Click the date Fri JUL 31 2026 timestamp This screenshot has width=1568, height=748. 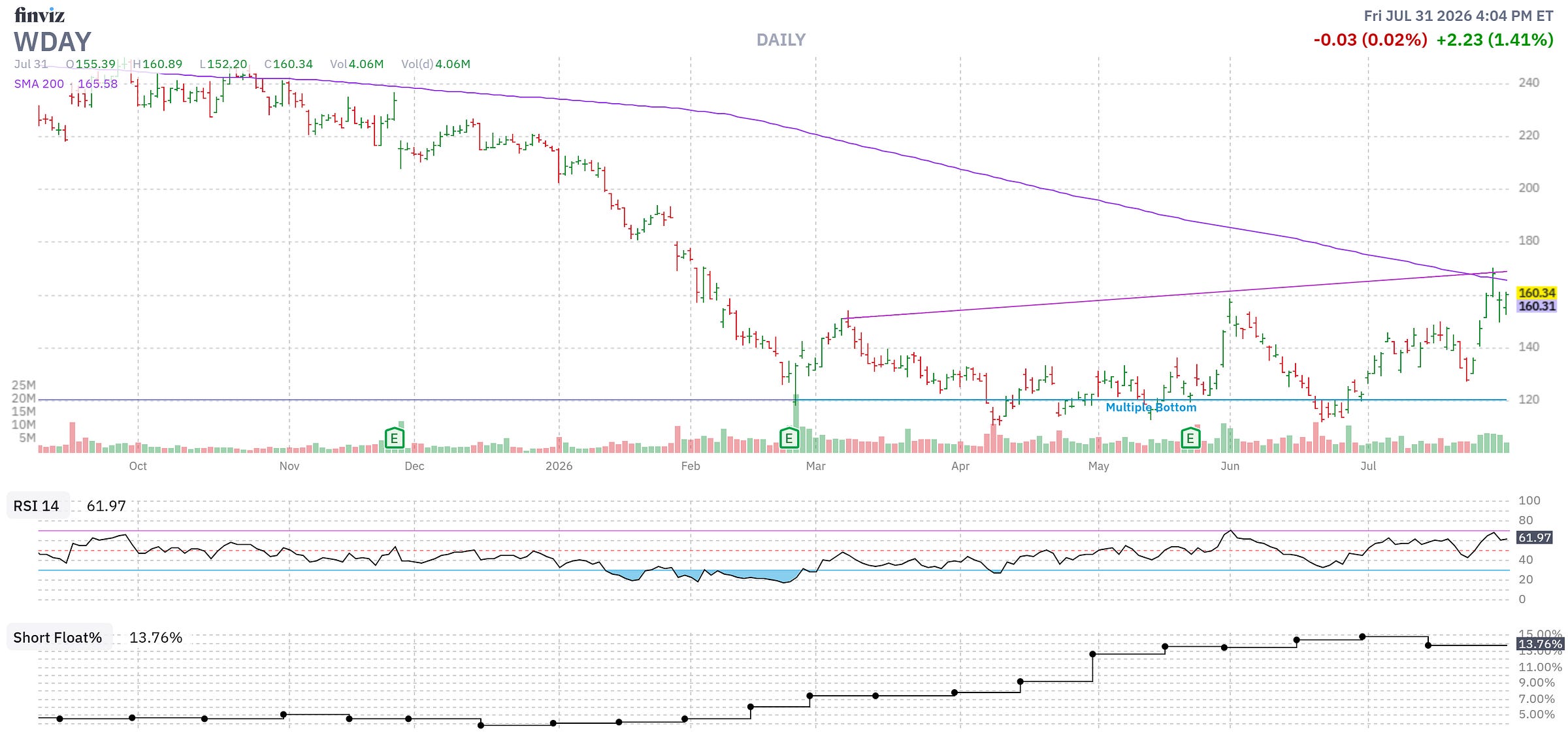click(1458, 16)
